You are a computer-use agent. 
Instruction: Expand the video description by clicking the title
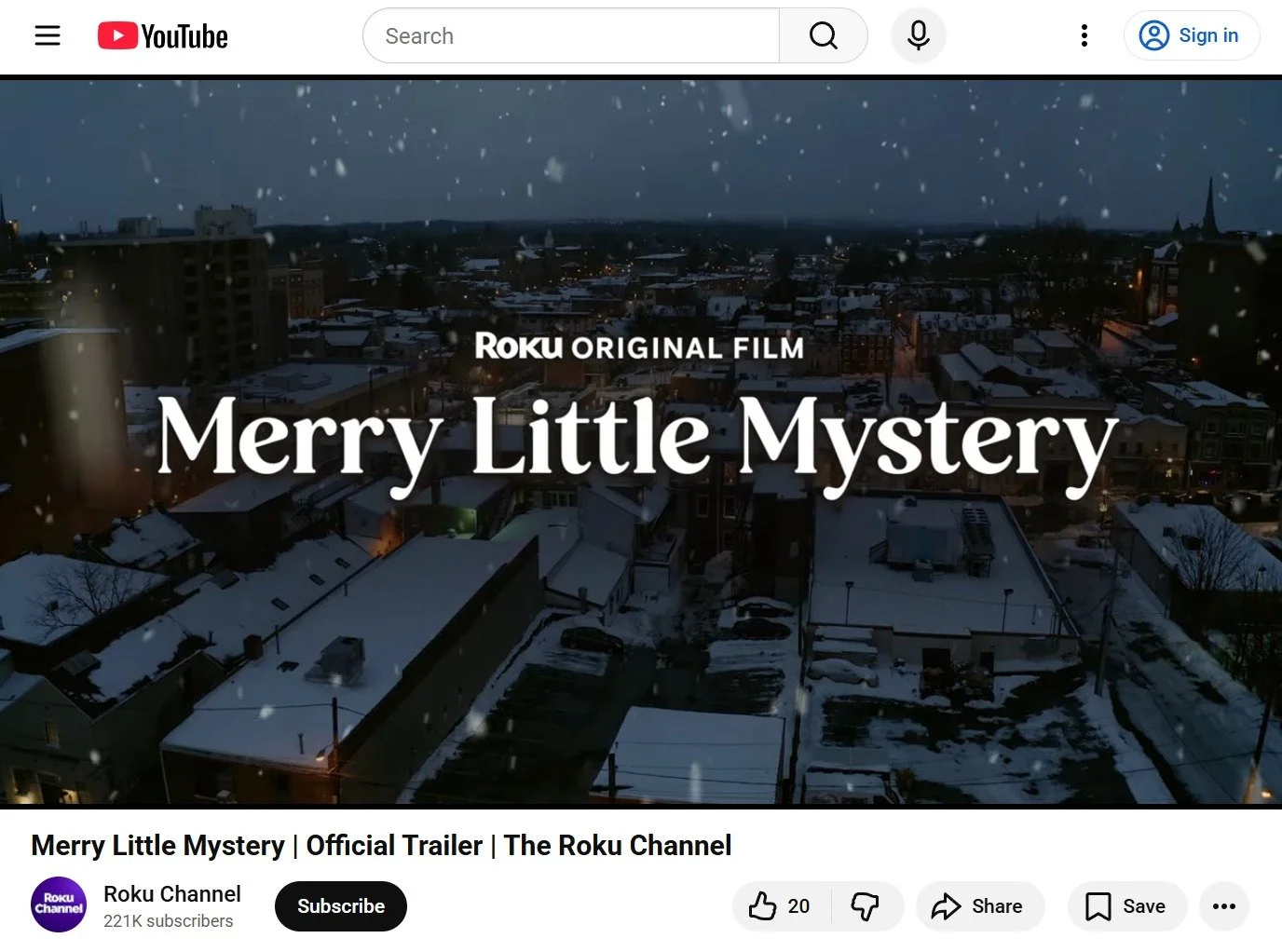380,846
